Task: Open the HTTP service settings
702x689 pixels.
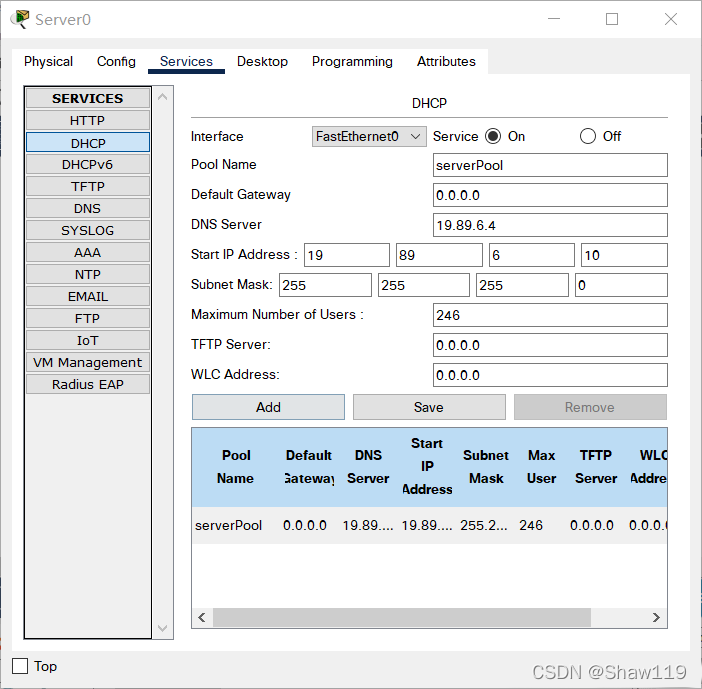Action: pyautogui.click(x=88, y=120)
